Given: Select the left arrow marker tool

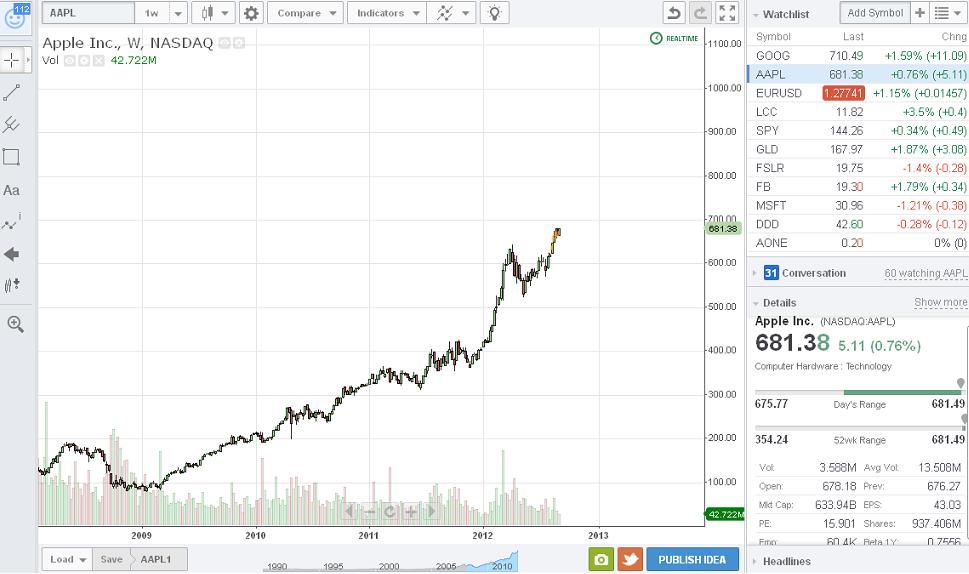Looking at the screenshot, I should [x=11, y=254].
